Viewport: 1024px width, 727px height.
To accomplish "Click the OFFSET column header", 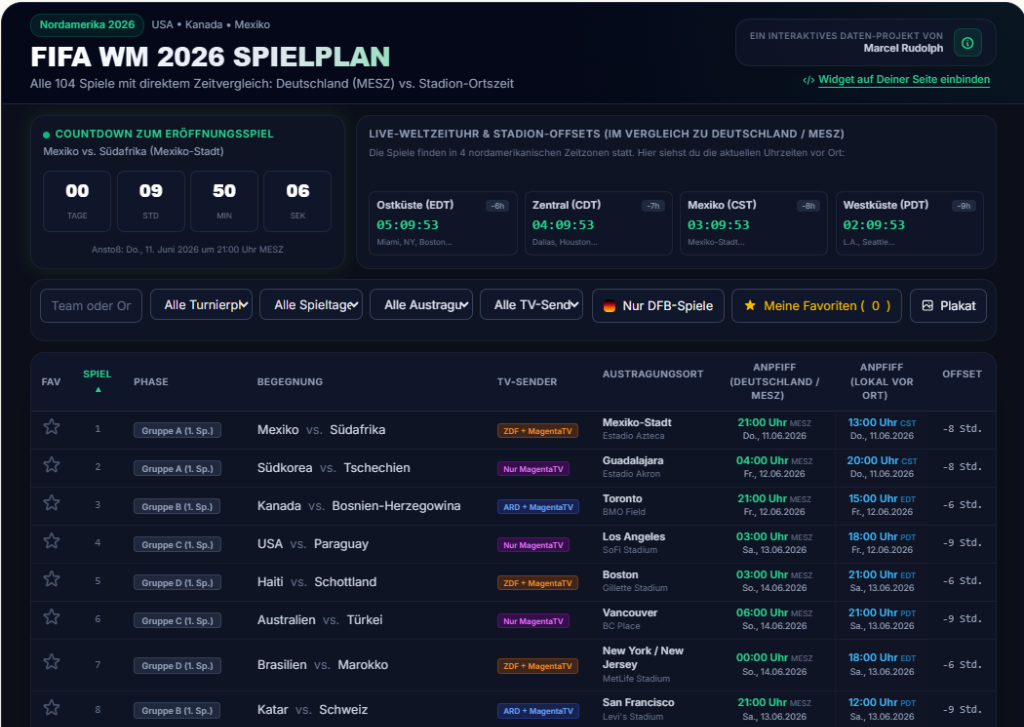I will click(961, 374).
